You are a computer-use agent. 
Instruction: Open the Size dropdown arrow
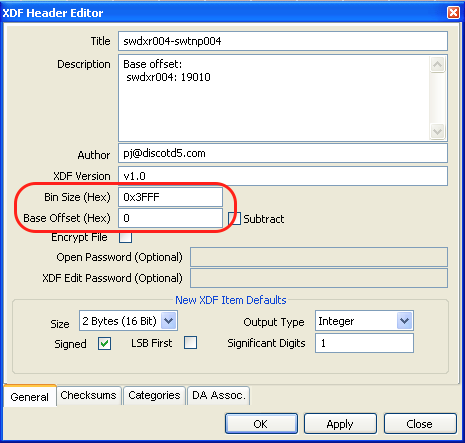pyautogui.click(x=169, y=321)
